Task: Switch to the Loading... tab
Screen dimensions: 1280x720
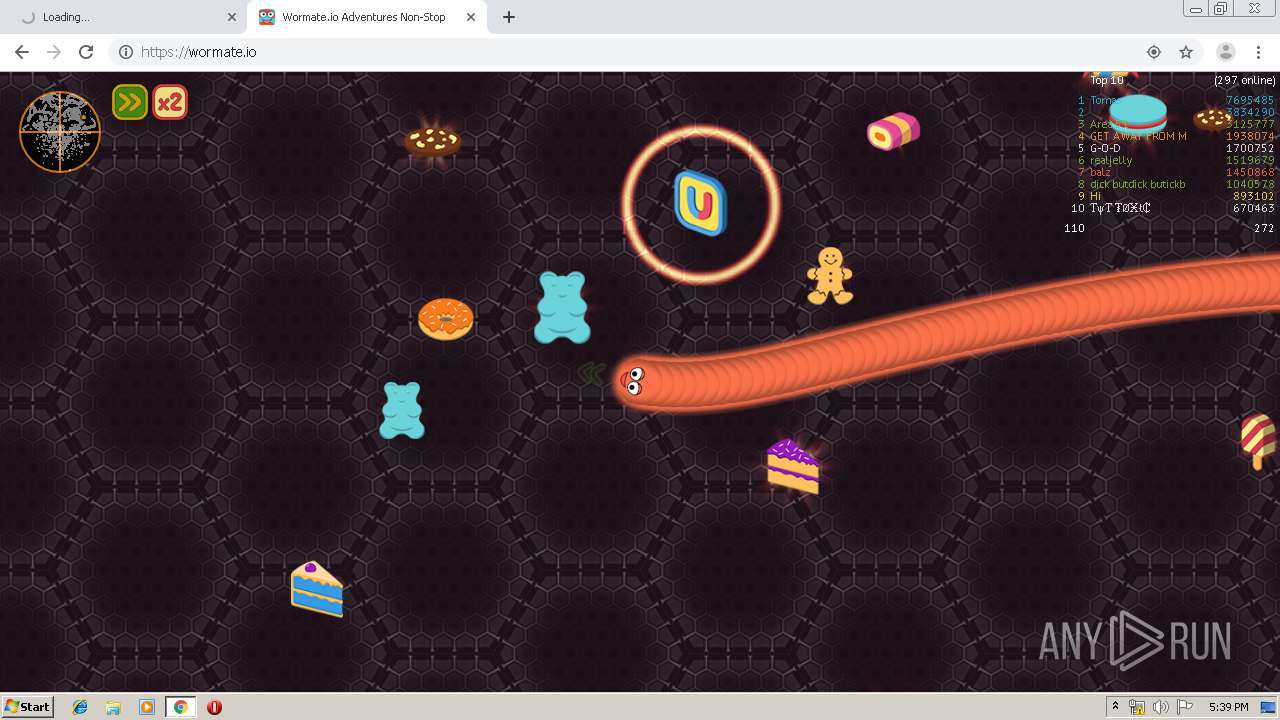Action: (125, 17)
